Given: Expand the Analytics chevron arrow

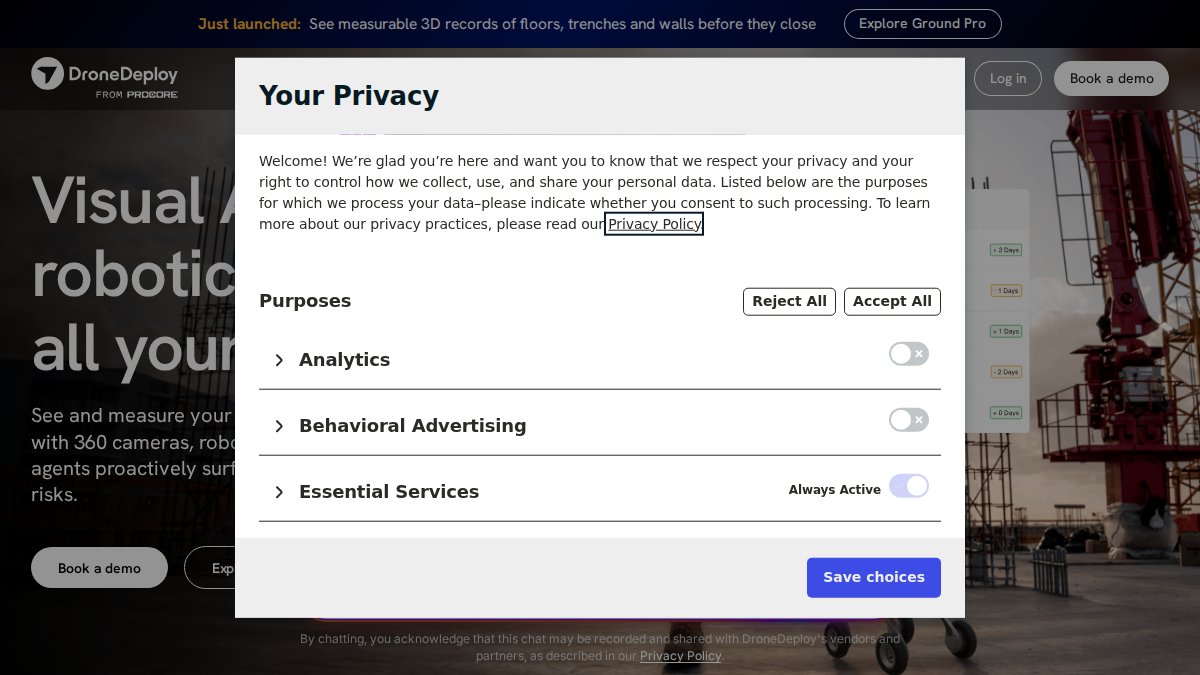Looking at the screenshot, I should point(279,360).
